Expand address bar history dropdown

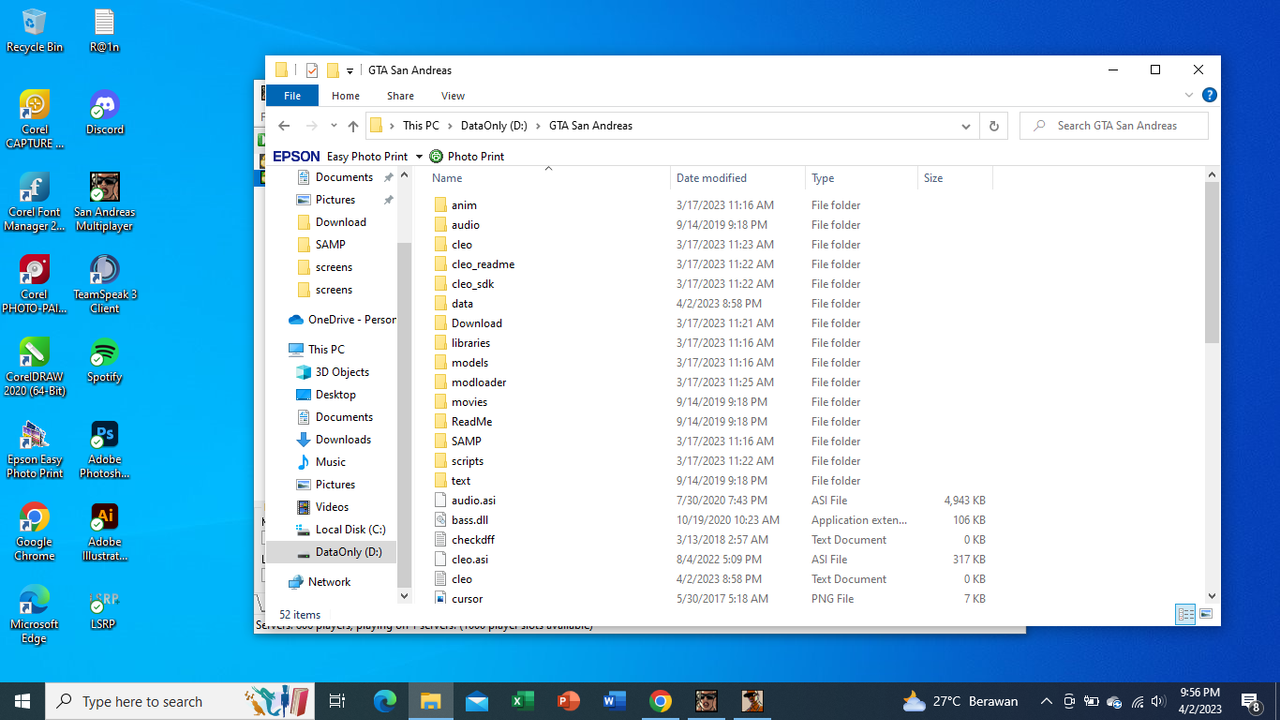[965, 126]
